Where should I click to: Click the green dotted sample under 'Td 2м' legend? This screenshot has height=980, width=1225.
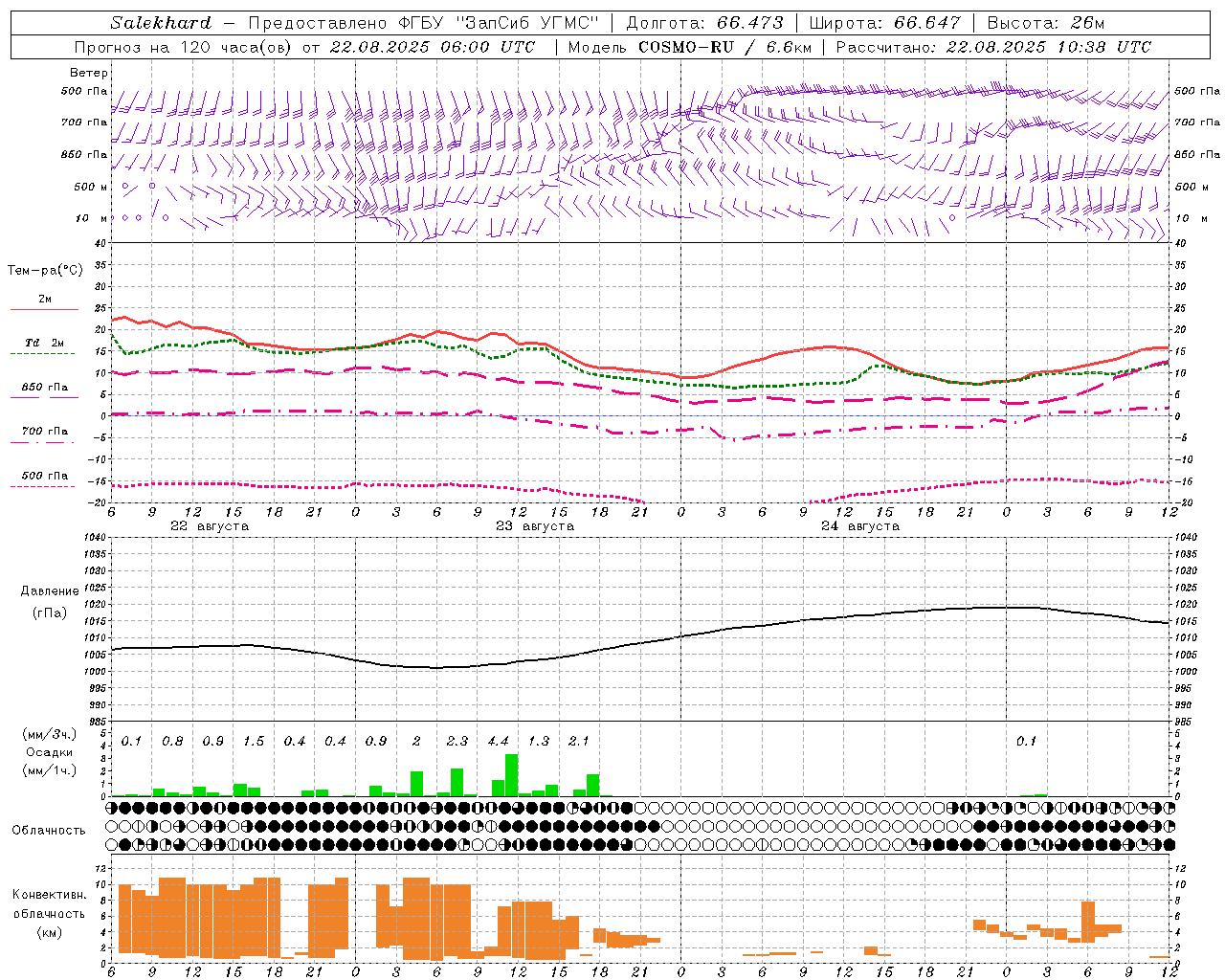coord(44,354)
